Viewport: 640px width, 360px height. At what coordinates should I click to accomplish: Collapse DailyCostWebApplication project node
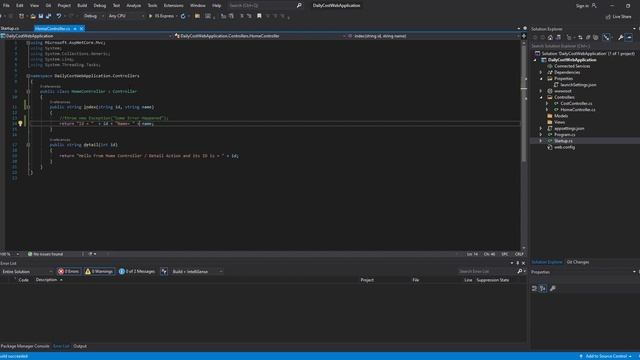(536, 60)
